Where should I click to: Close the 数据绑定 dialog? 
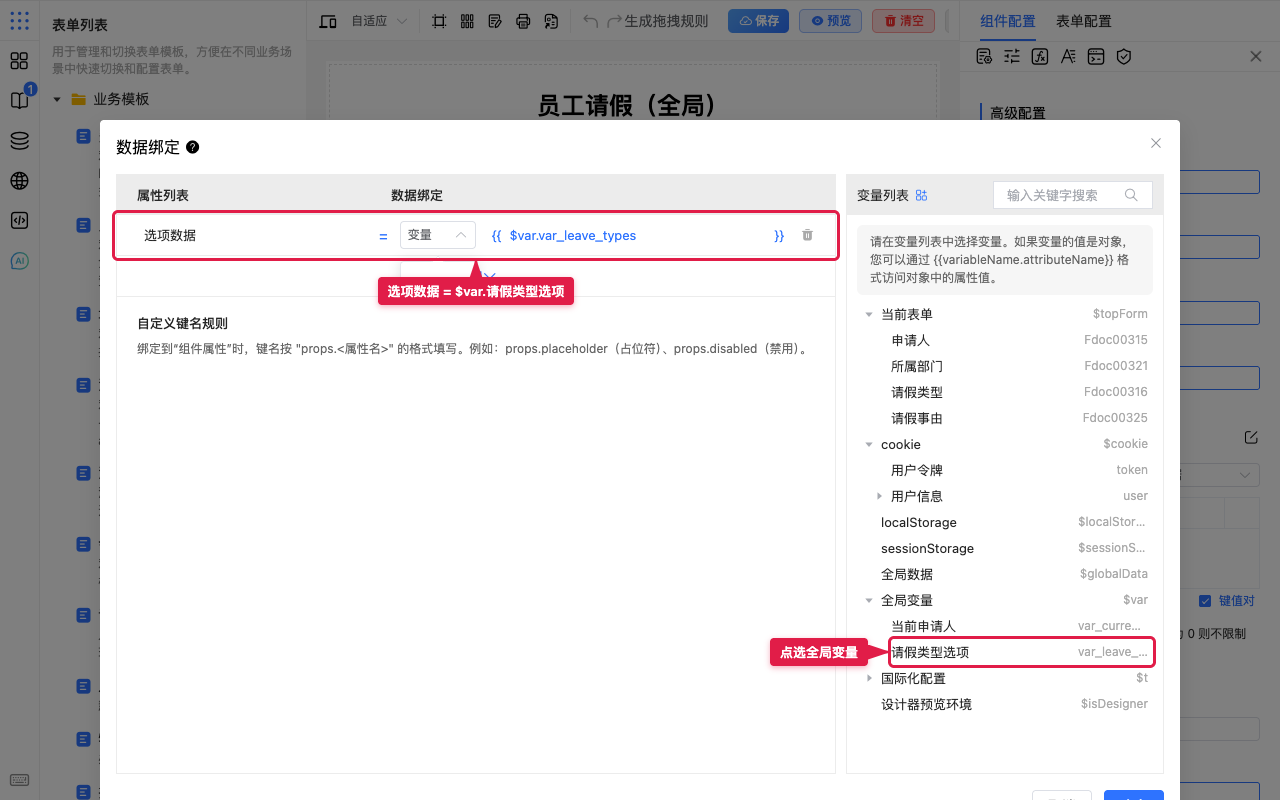click(x=1156, y=143)
